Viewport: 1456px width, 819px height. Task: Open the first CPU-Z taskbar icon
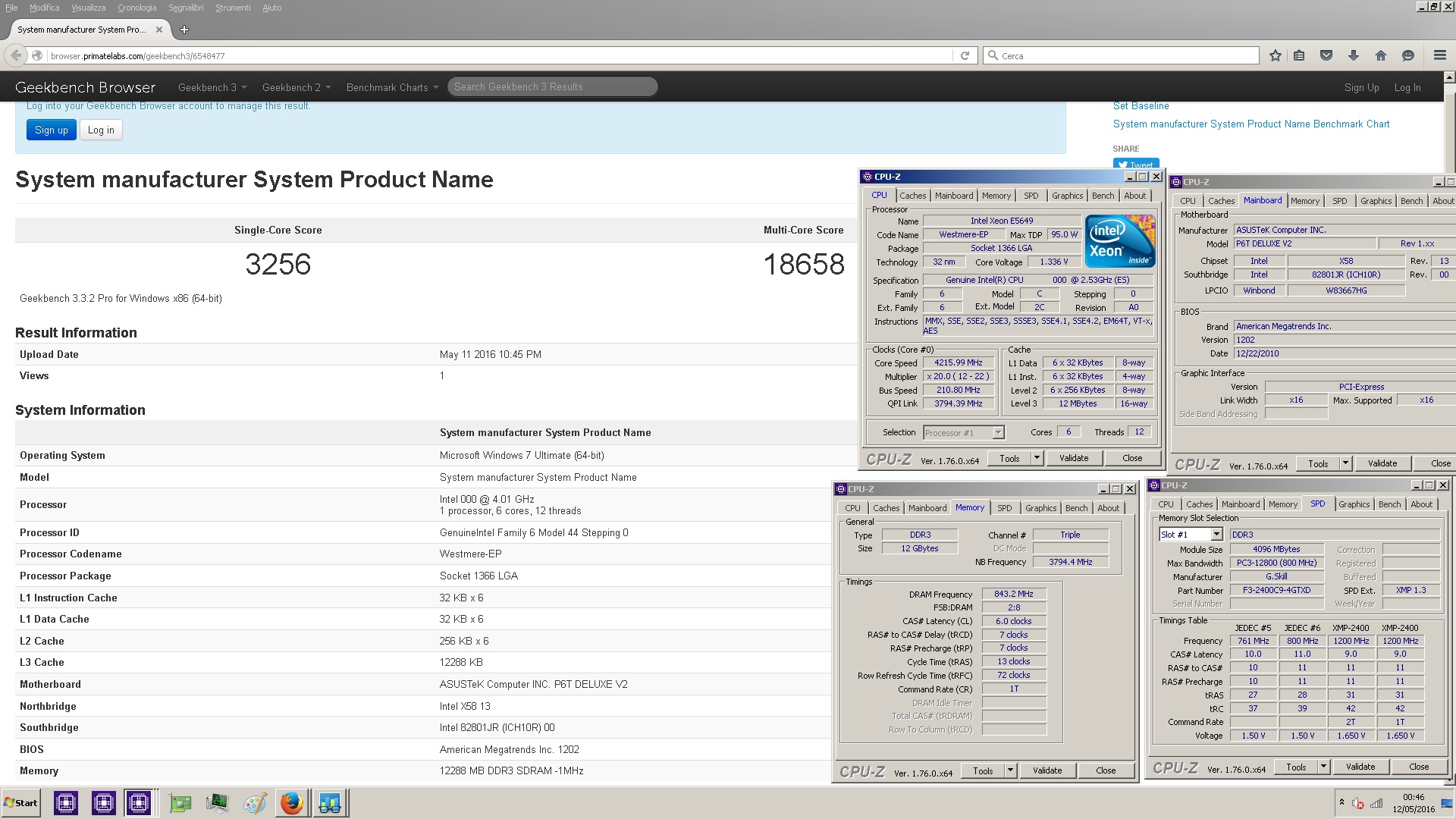pos(66,802)
